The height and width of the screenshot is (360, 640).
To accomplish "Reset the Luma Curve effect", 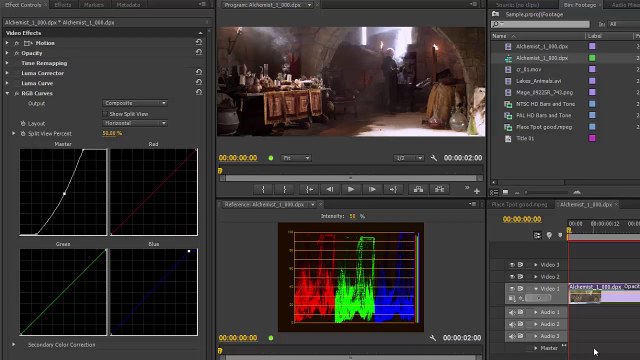I will click(199, 82).
